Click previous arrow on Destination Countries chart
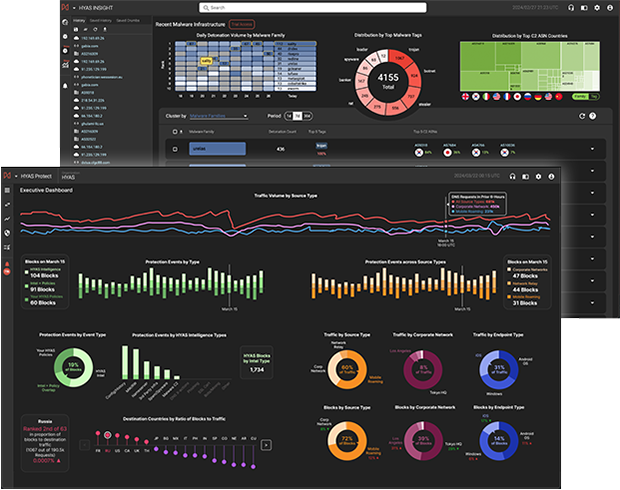The height and width of the screenshot is (490, 620). 85,445
